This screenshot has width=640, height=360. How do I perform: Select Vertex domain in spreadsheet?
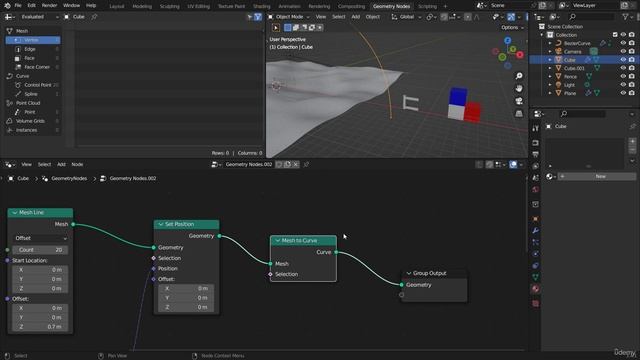pos(33,40)
